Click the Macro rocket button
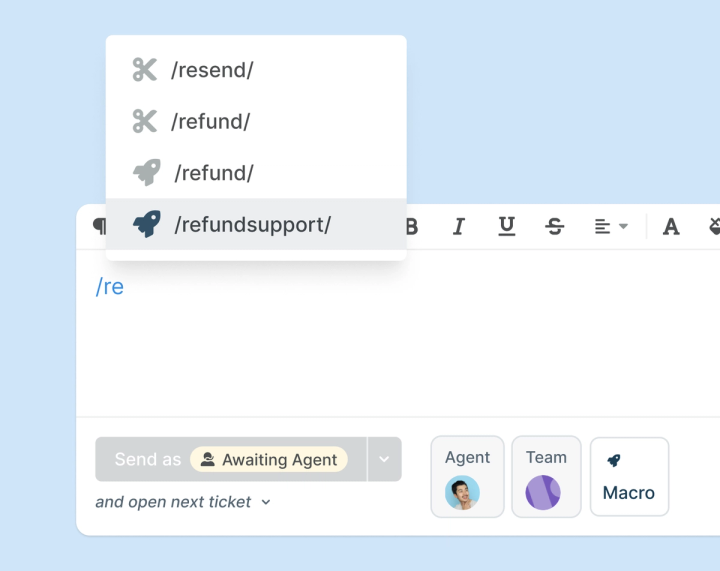720x571 pixels. click(629, 477)
